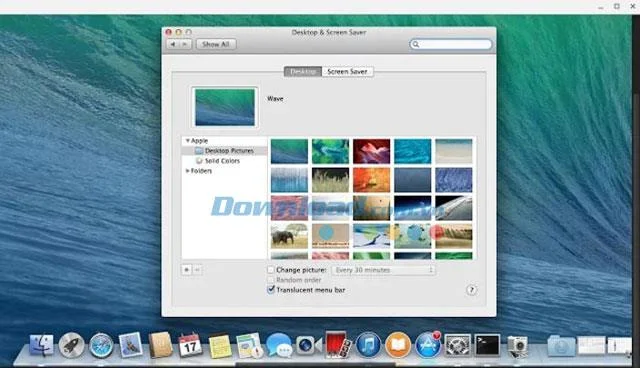Viewport: 640px width, 368px height.
Task: Open Messages speech bubble icon in the Dock
Action: [x=279, y=345]
